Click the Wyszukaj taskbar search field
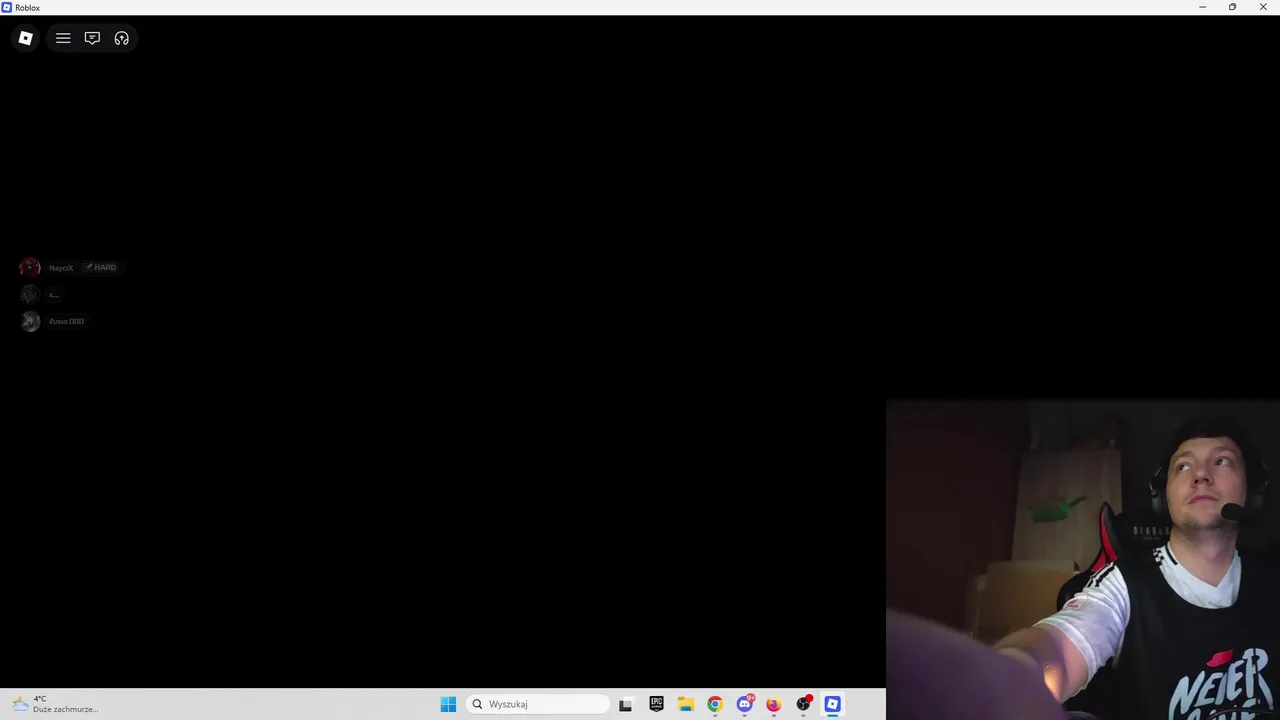Viewport: 1280px width, 720px height. [538, 704]
